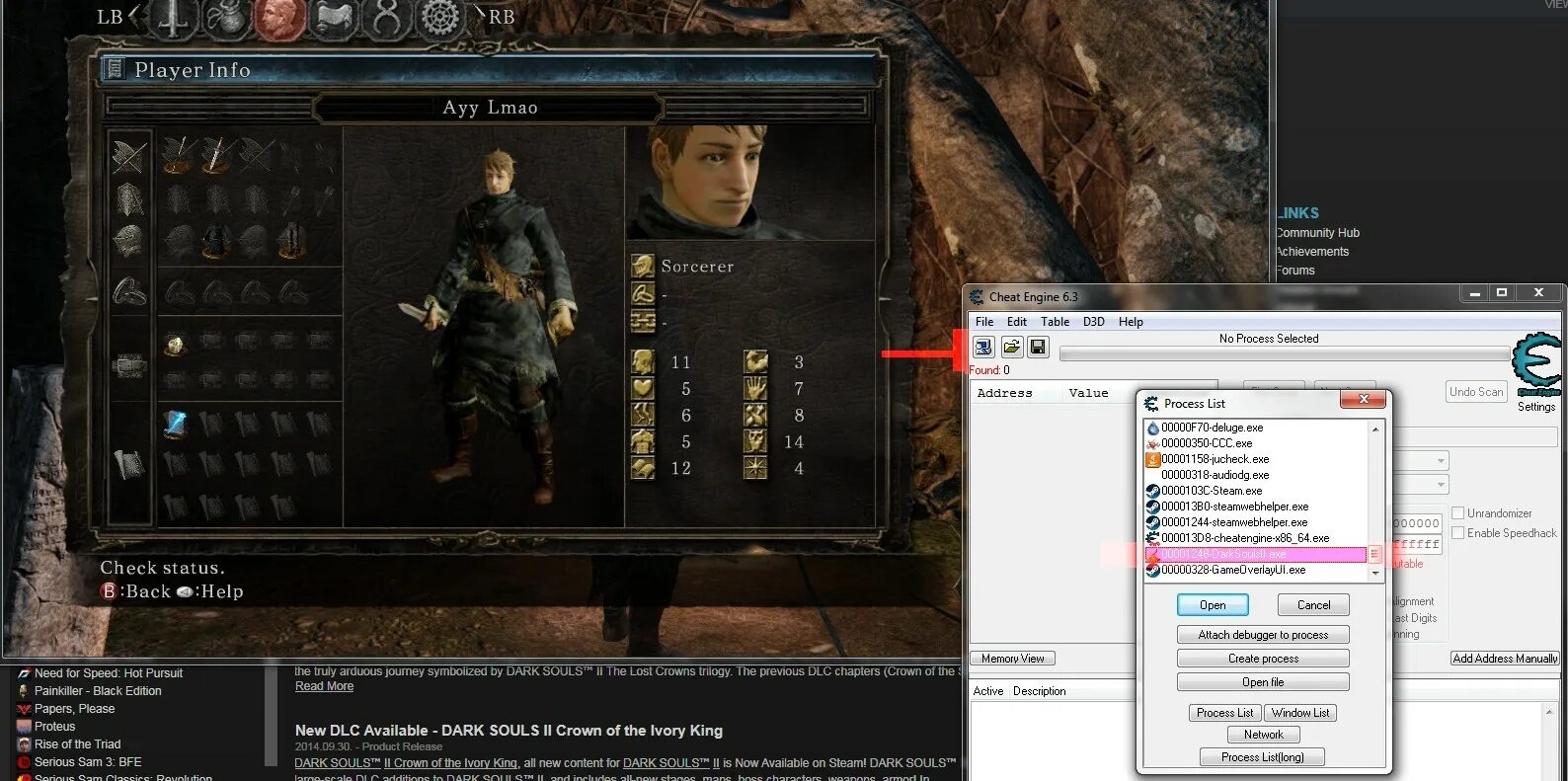Click the Create process button
Screen dimensions: 1568x781
click(x=1263, y=659)
